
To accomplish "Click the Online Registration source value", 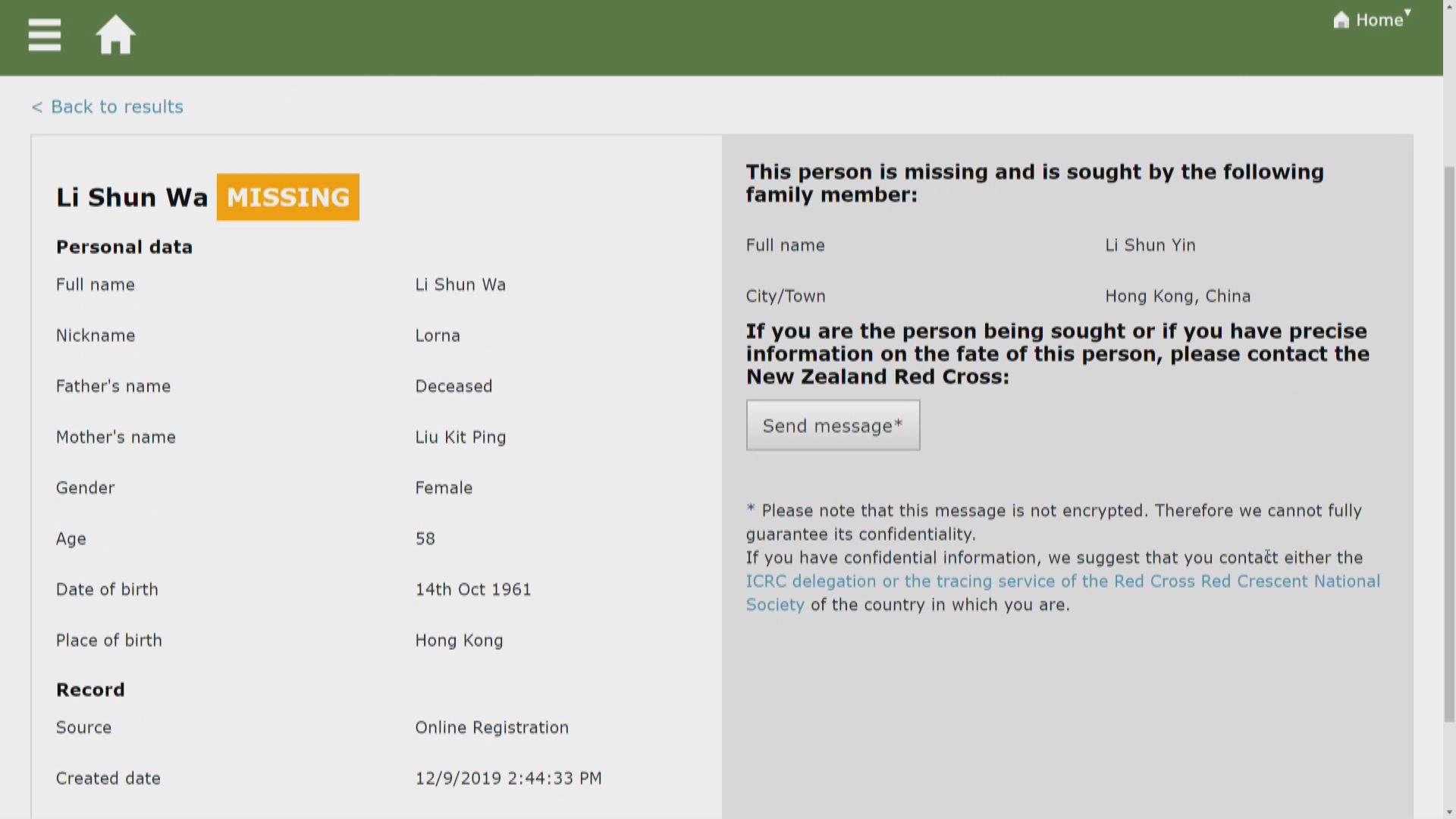I will click(491, 728).
